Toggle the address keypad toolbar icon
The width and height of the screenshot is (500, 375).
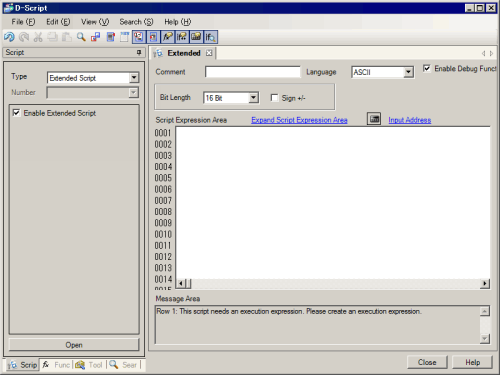[x=196, y=37]
